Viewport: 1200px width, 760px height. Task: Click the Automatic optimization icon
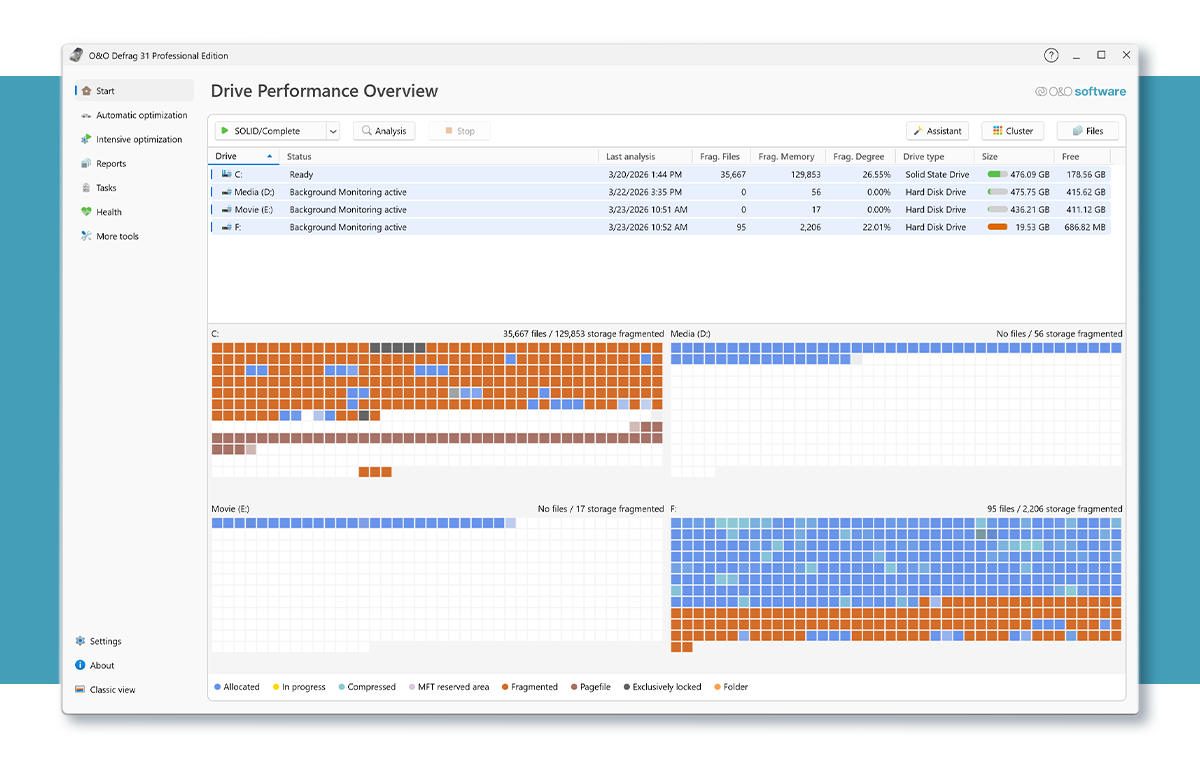[86, 115]
